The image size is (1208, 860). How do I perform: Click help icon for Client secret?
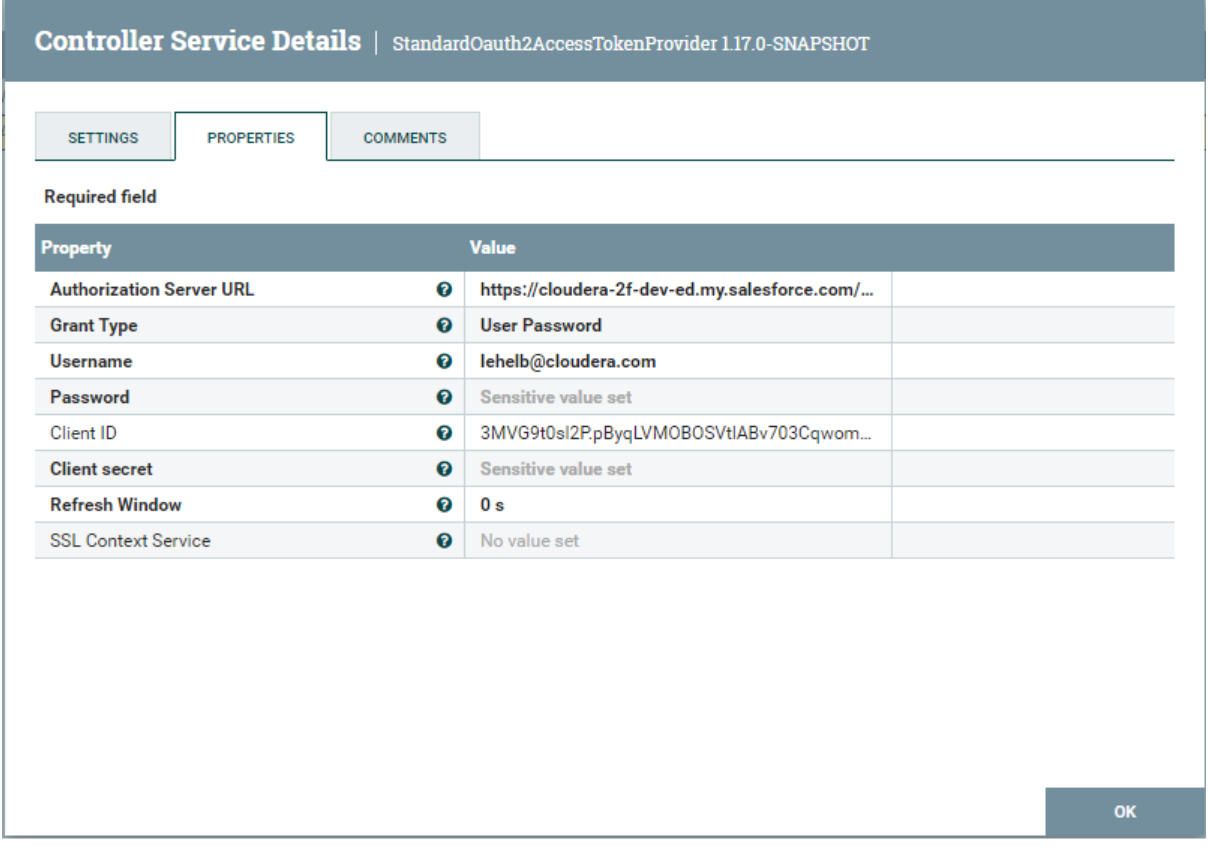point(442,469)
